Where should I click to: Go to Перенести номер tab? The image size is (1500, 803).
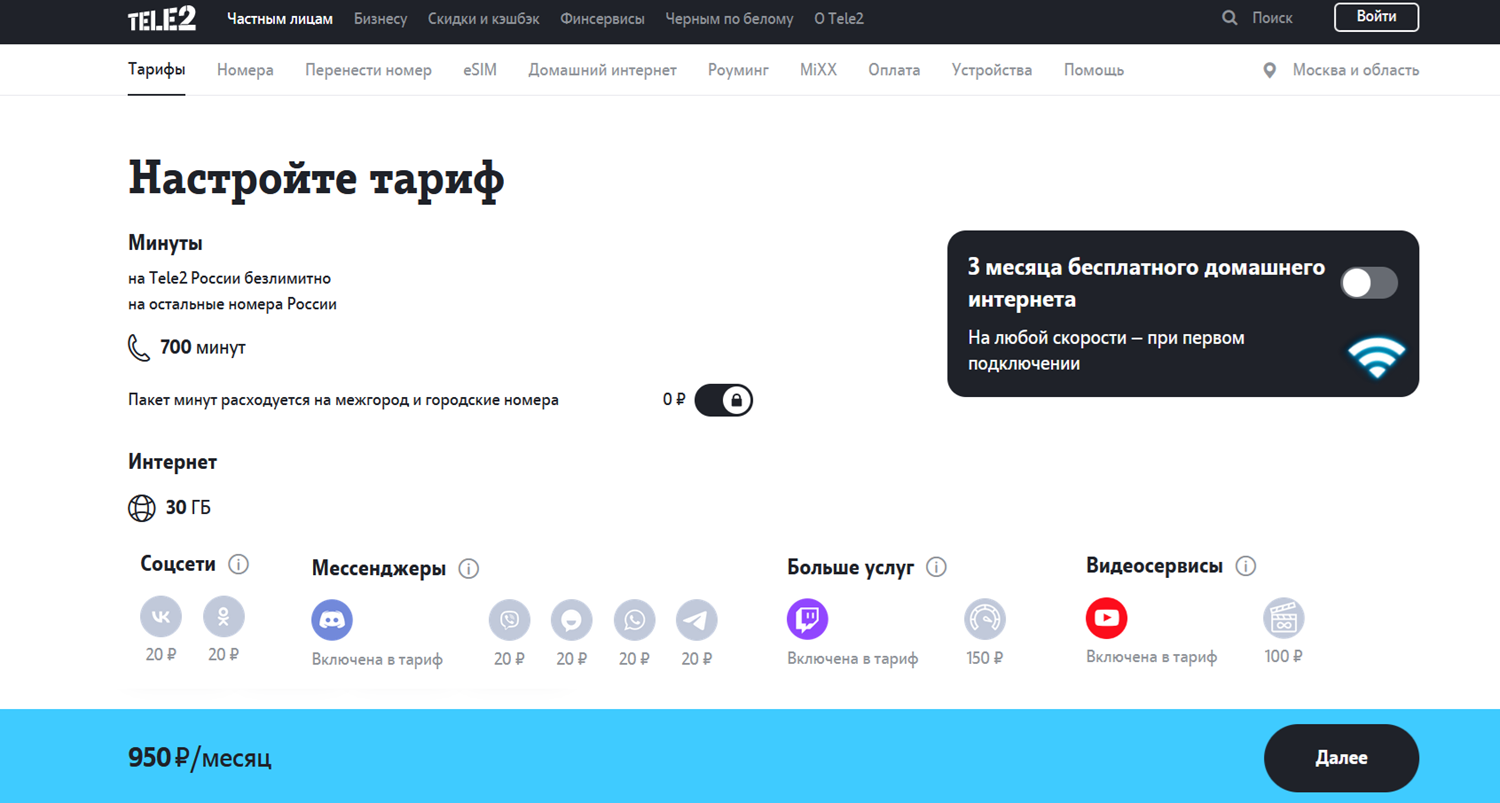(369, 70)
